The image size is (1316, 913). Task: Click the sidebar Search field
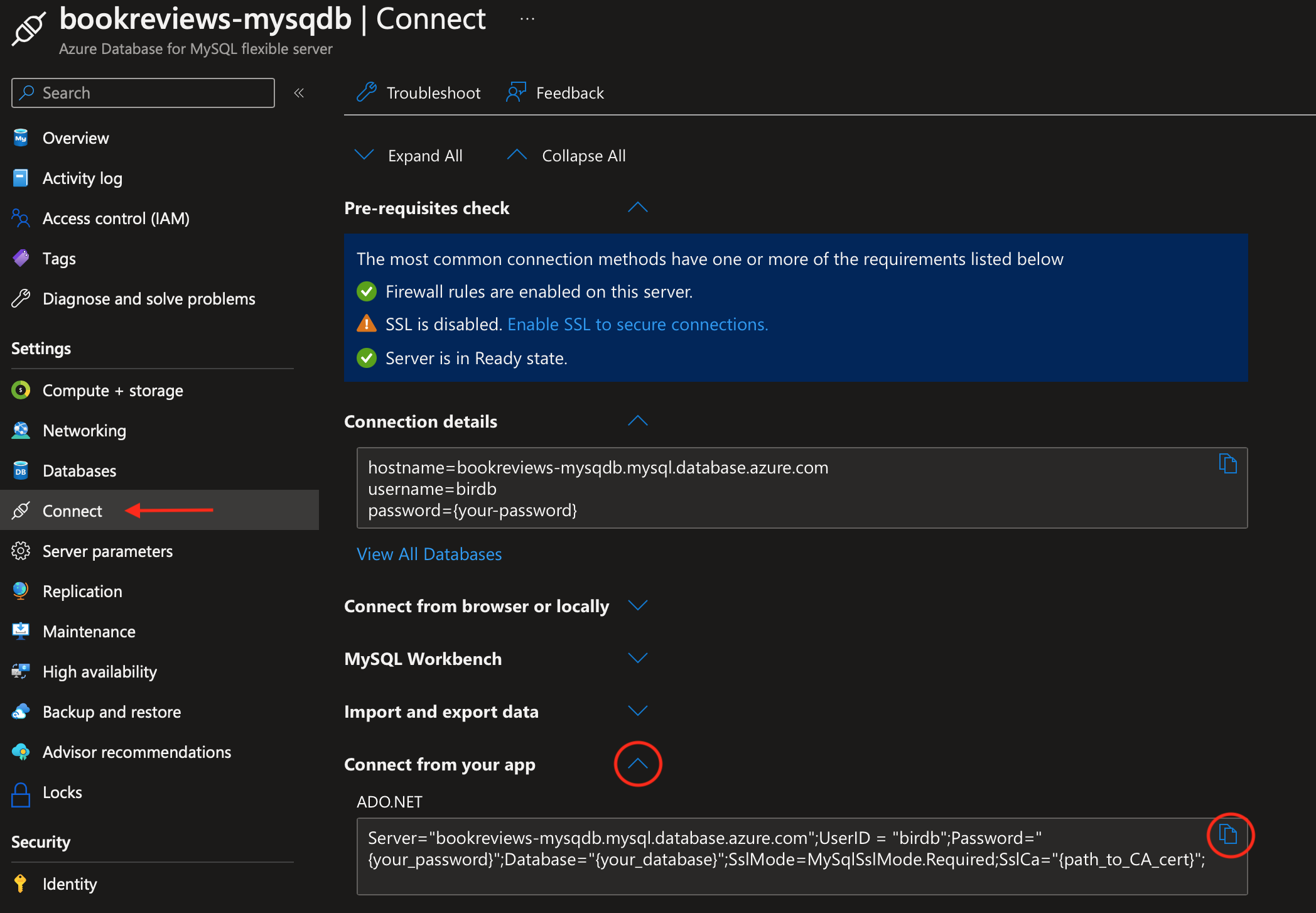click(143, 93)
